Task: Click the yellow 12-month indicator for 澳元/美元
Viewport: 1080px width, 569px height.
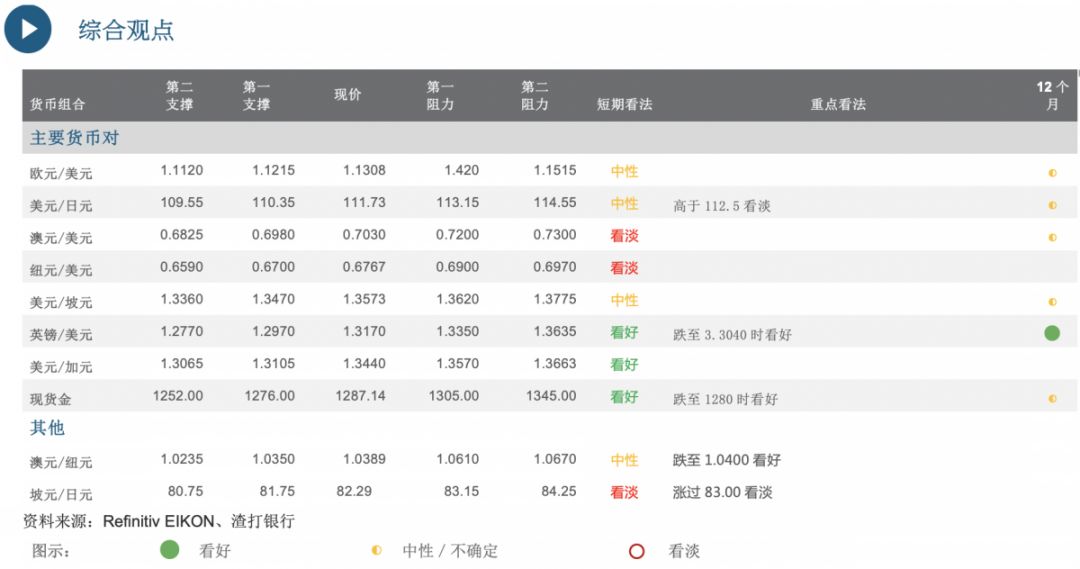Action: (1052, 237)
